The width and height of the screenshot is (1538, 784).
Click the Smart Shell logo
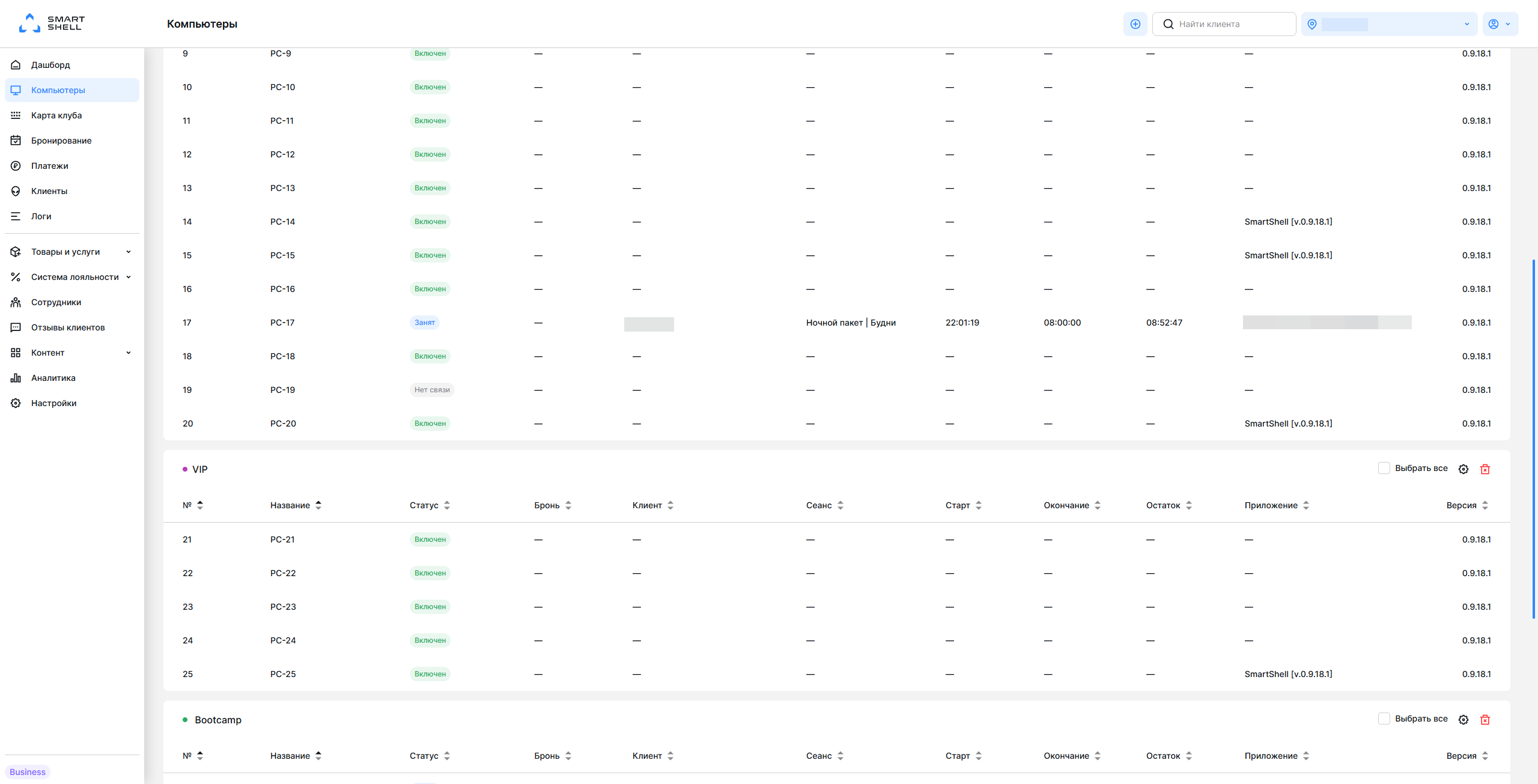click(52, 23)
